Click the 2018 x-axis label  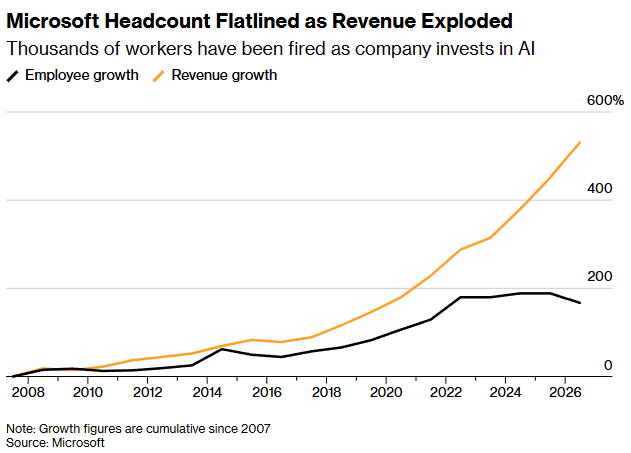click(x=326, y=392)
